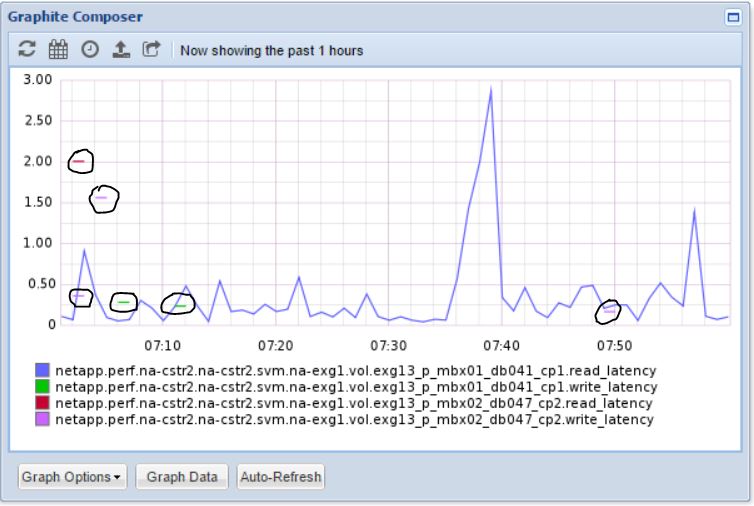This screenshot has height=506, width=754.
Task: Click the db047_cp2.write_latency legend label
Action: 354,420
